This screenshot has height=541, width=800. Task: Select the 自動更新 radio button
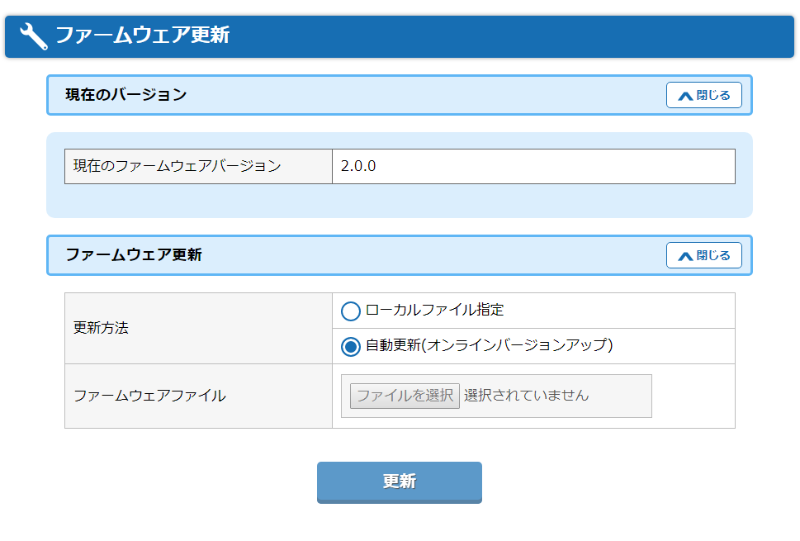(350, 347)
